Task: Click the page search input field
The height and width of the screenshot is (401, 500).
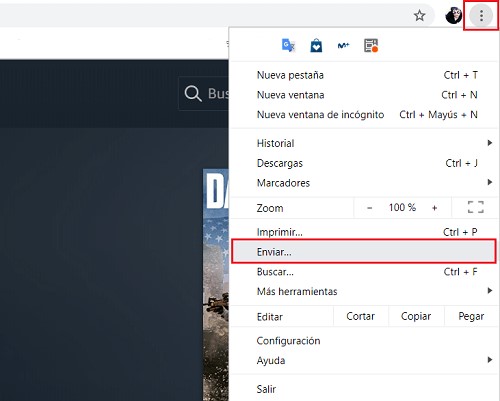Action: [204, 94]
